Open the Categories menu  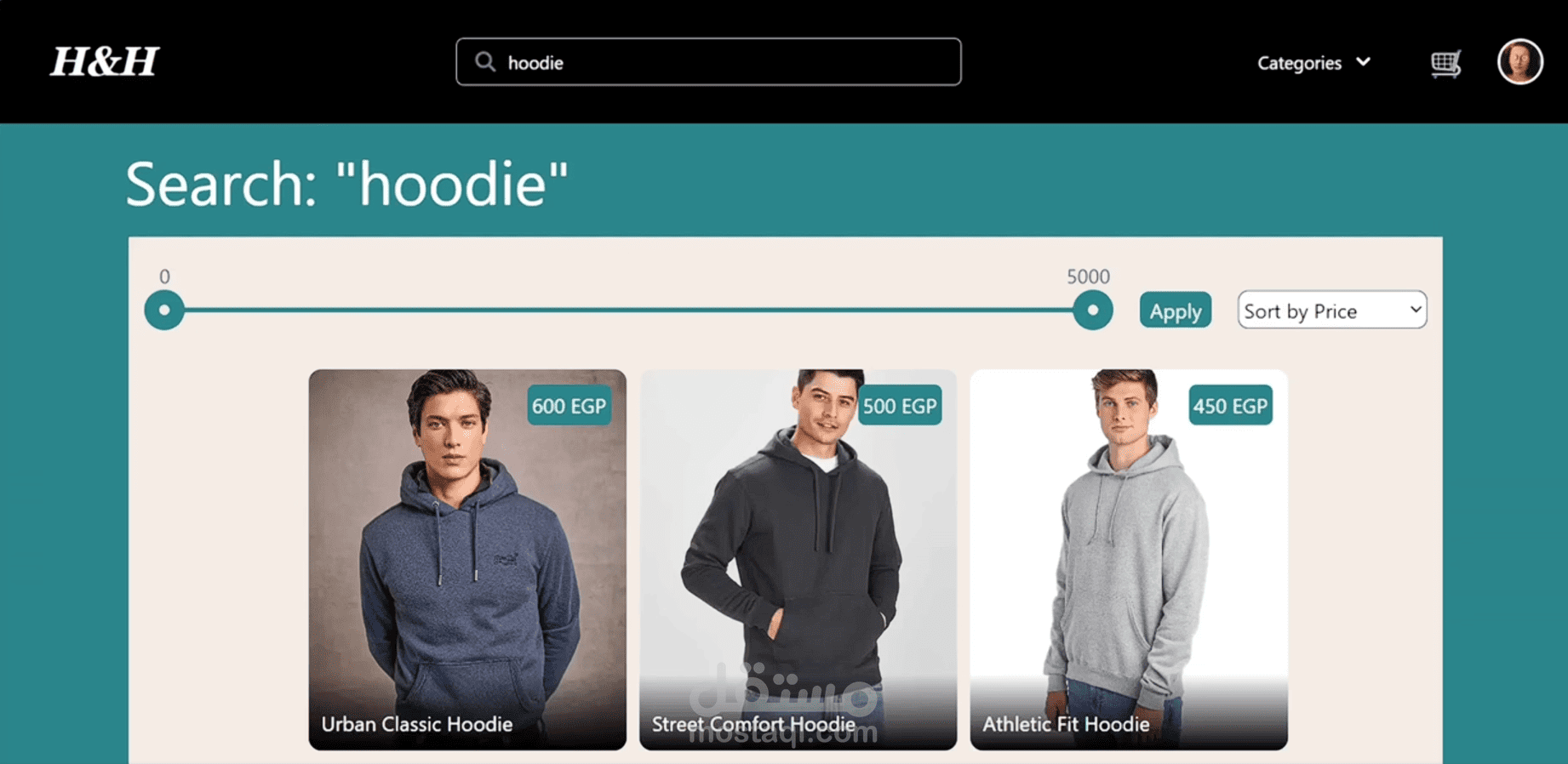(x=1313, y=63)
